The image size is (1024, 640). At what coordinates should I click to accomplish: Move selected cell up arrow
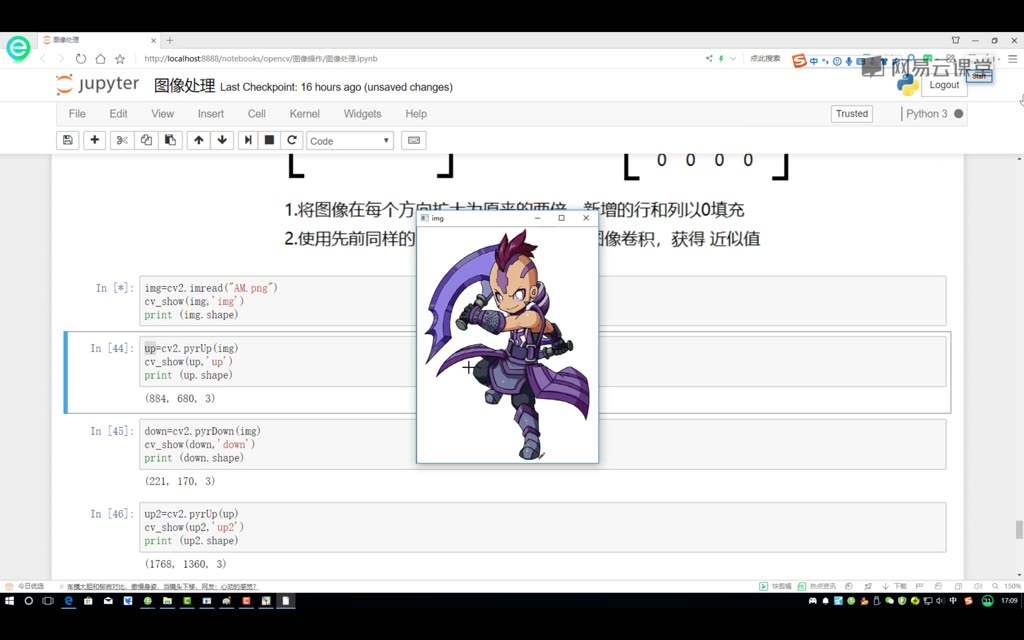pyautogui.click(x=199, y=140)
